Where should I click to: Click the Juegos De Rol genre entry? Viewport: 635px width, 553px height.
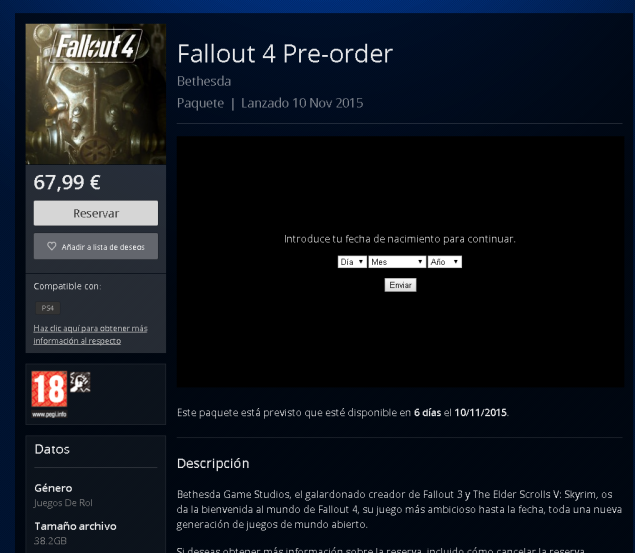[63, 503]
